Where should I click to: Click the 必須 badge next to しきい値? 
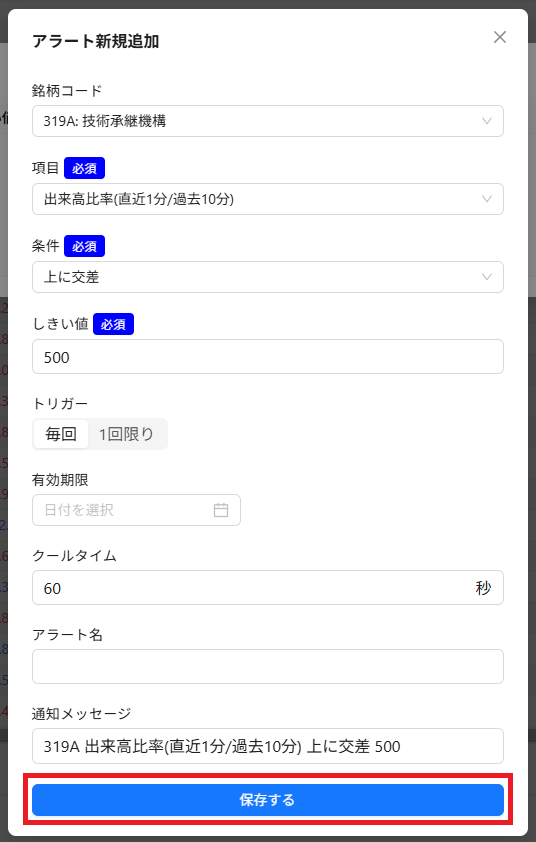pyautogui.click(x=113, y=324)
